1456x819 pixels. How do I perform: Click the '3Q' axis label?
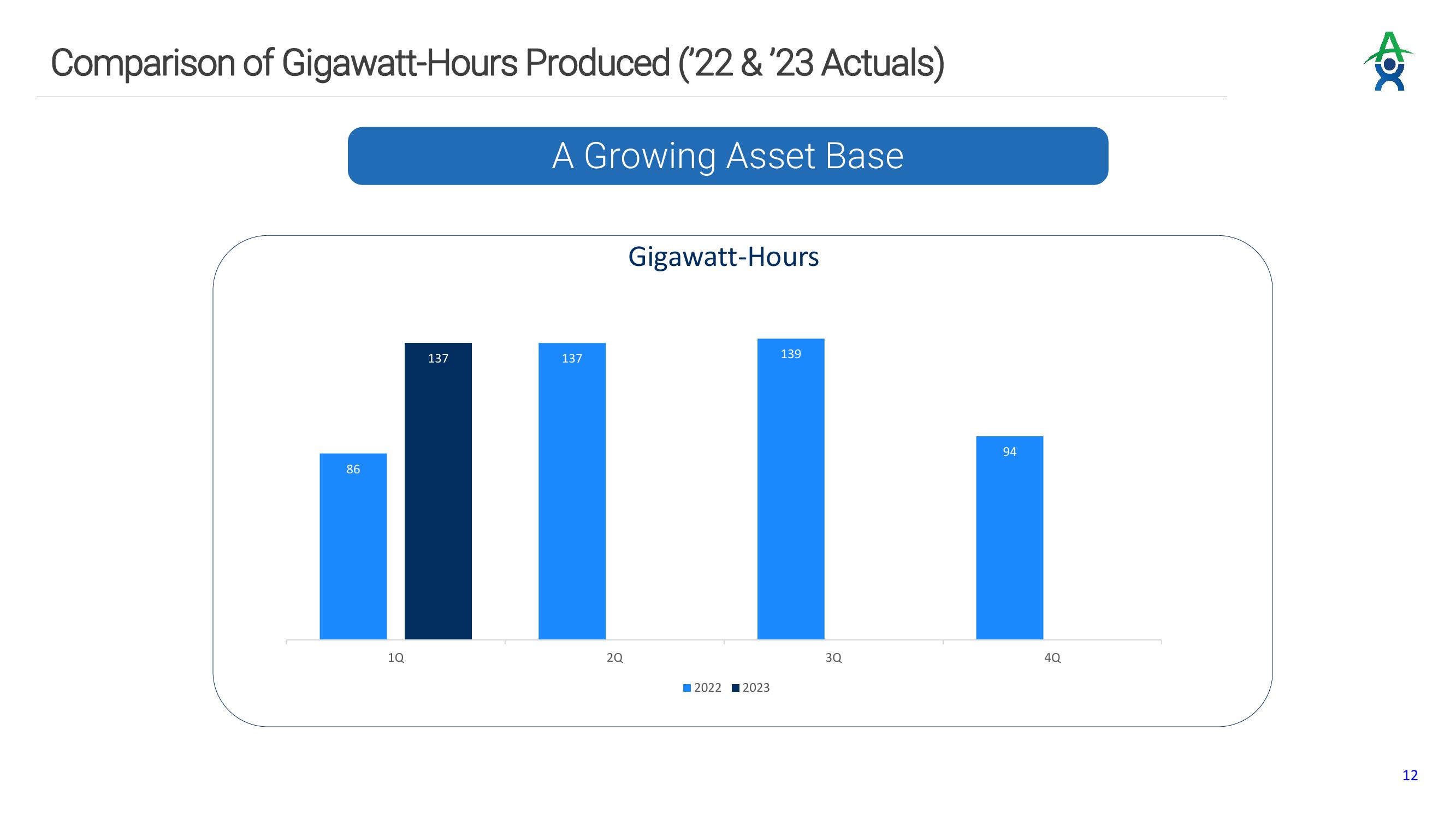pyautogui.click(x=833, y=658)
